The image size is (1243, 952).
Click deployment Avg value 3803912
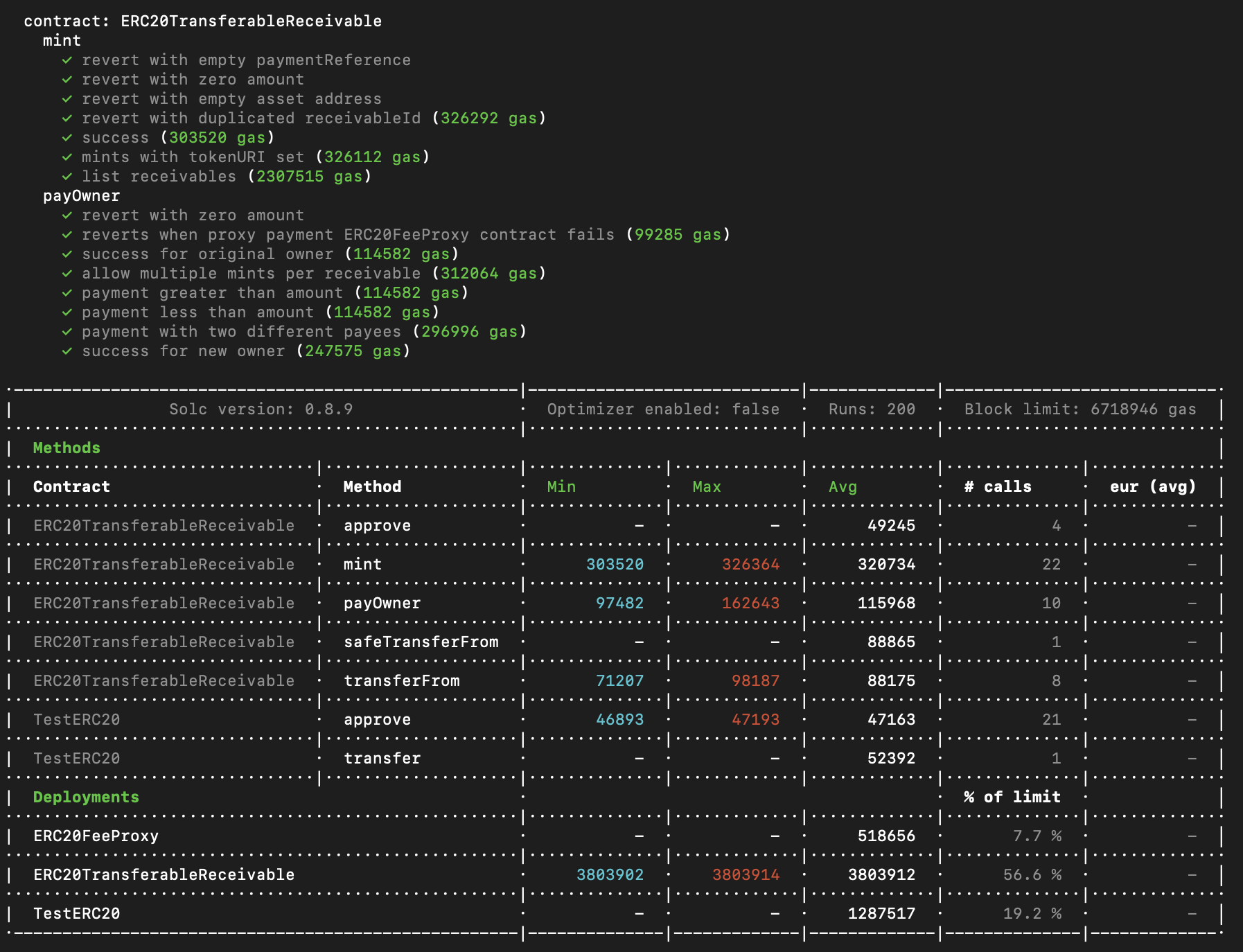[881, 875]
